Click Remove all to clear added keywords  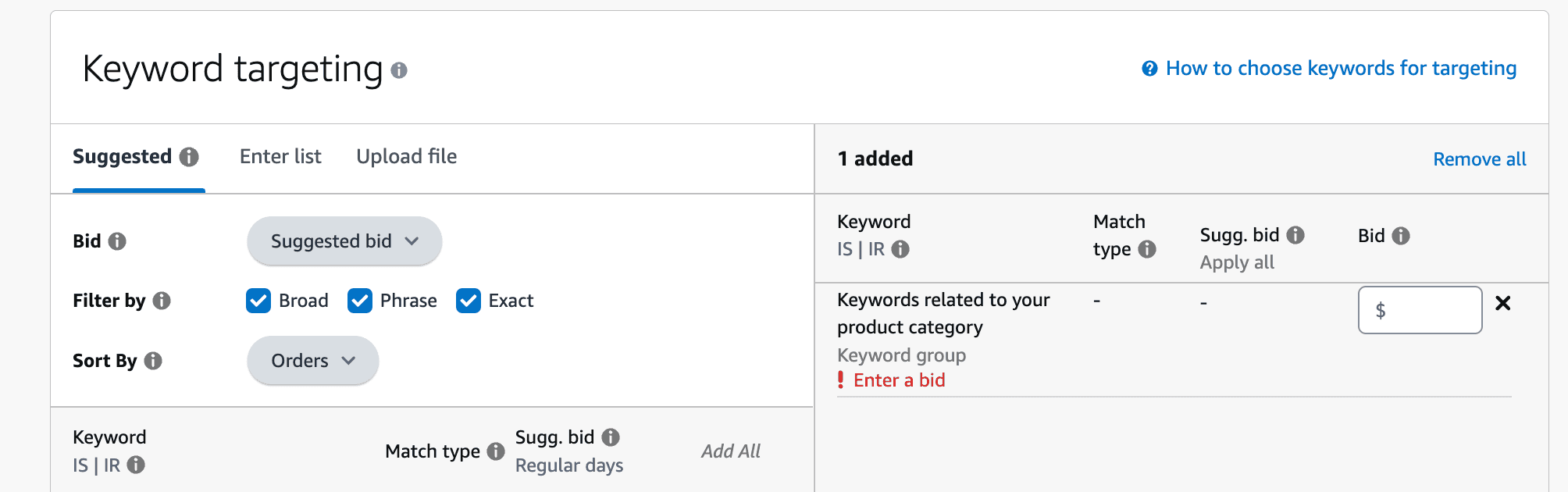[1478, 159]
